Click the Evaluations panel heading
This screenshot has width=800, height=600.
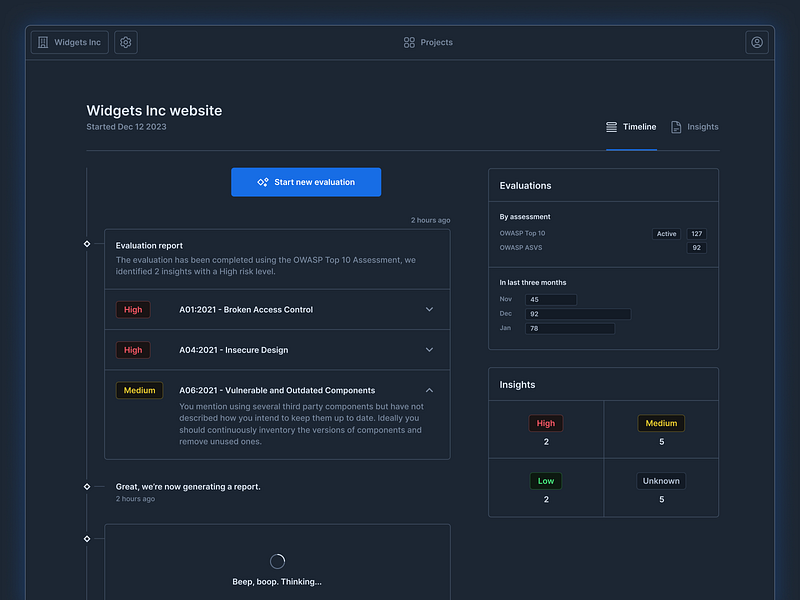[x=525, y=186]
